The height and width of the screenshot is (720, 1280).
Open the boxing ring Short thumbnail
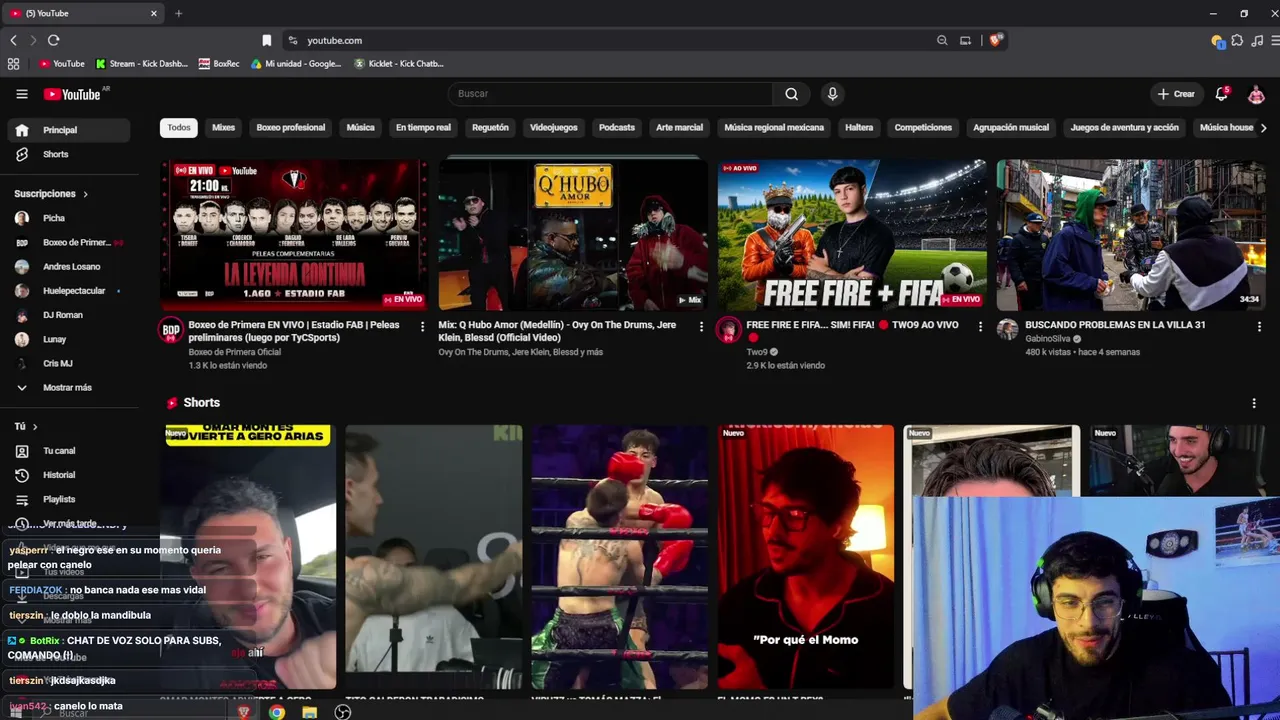[x=620, y=557]
